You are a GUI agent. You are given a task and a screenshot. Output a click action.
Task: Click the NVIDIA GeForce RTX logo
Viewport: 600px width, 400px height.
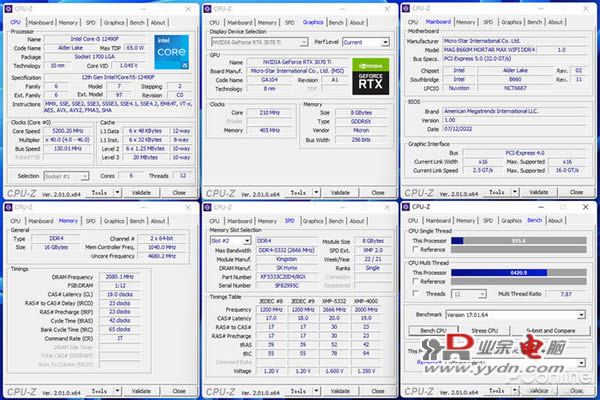pyautogui.click(x=370, y=76)
